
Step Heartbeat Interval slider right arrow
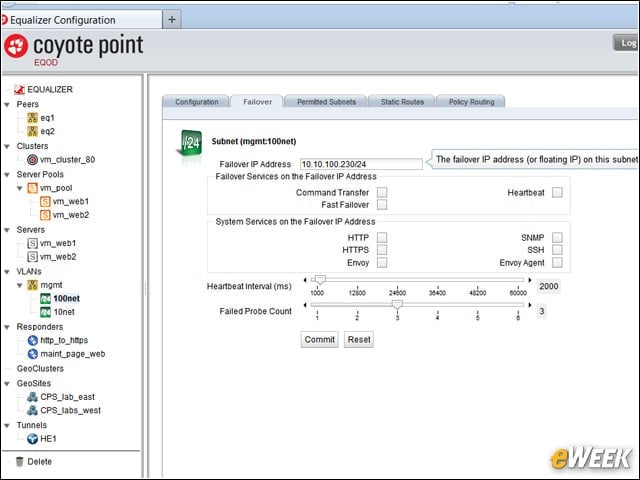530,280
